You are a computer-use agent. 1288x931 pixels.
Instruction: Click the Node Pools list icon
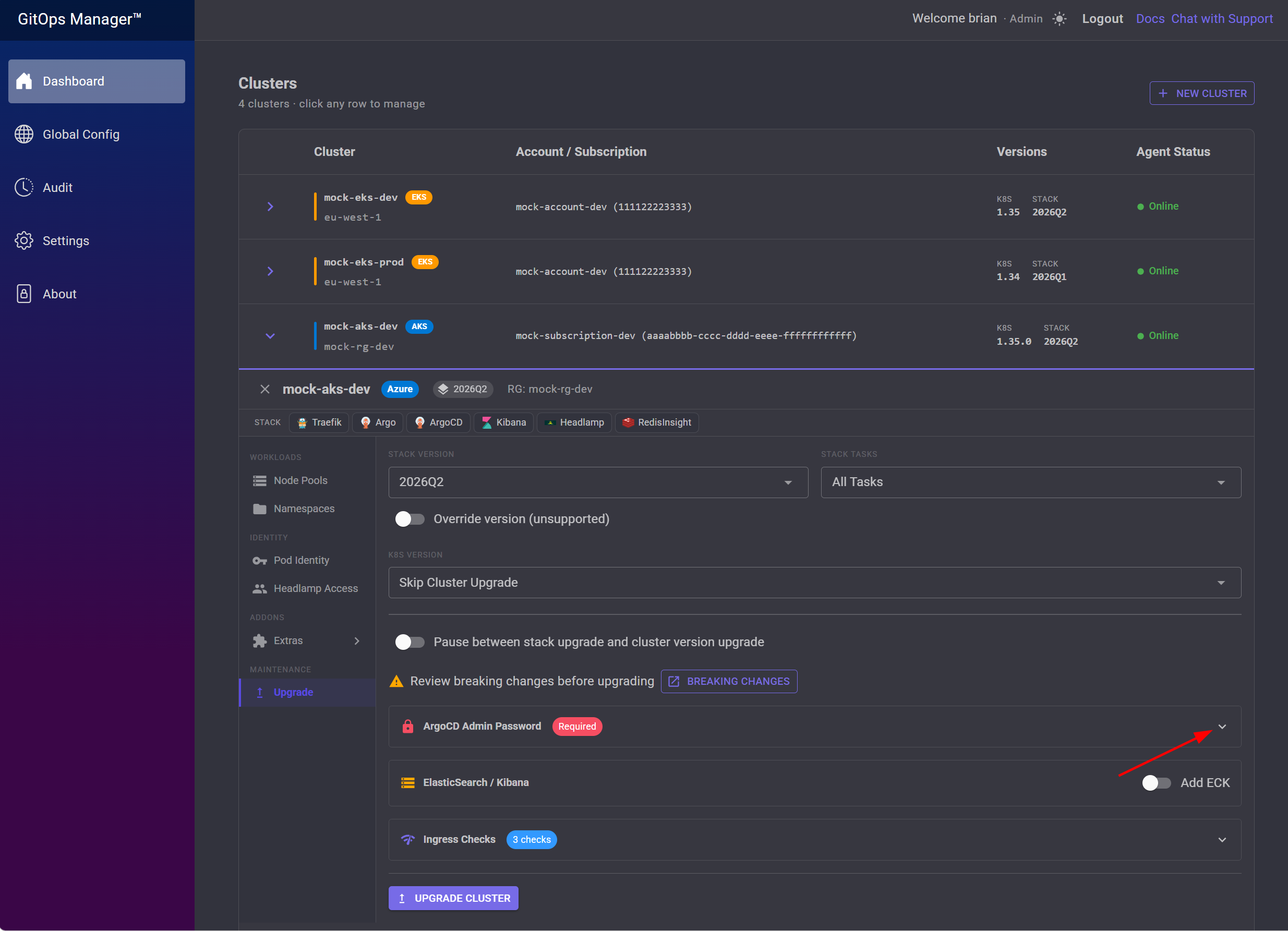point(260,481)
